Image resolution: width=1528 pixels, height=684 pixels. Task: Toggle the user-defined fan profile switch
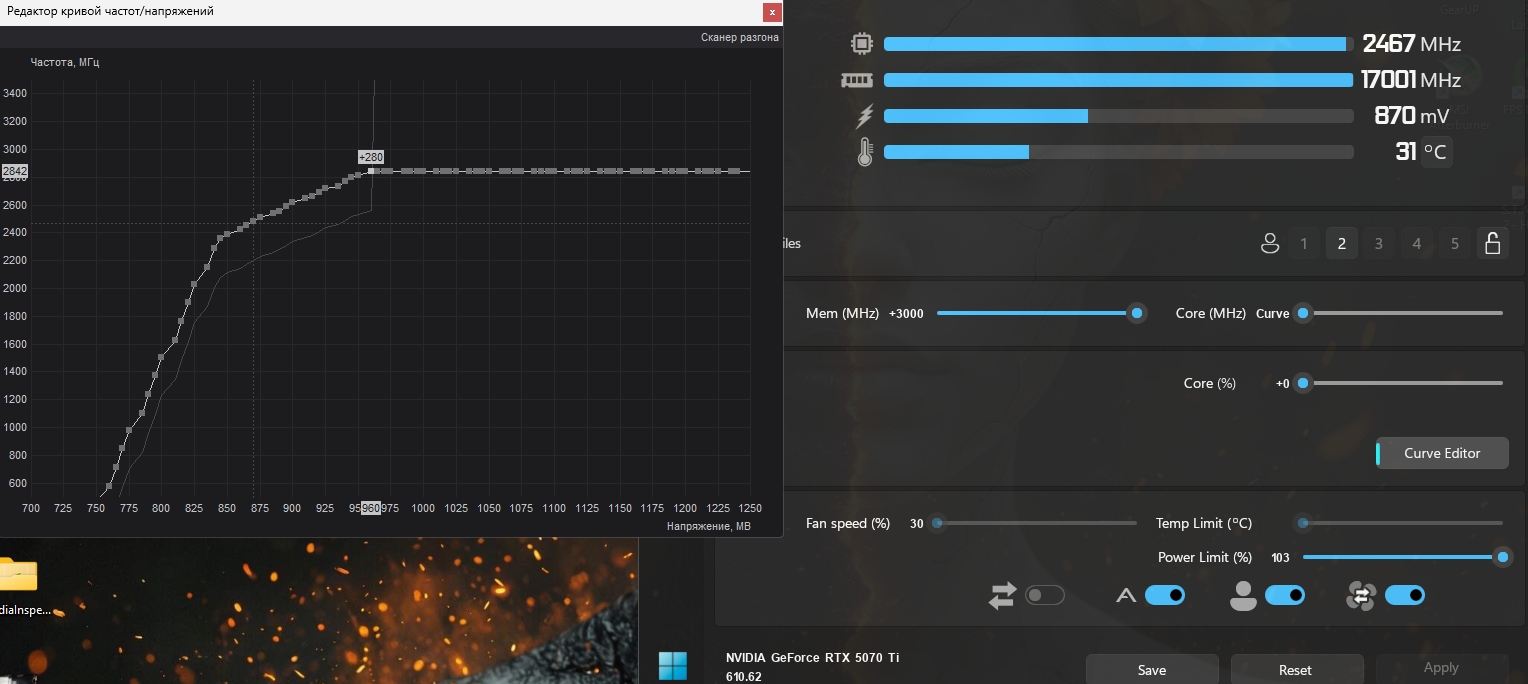(x=1285, y=596)
